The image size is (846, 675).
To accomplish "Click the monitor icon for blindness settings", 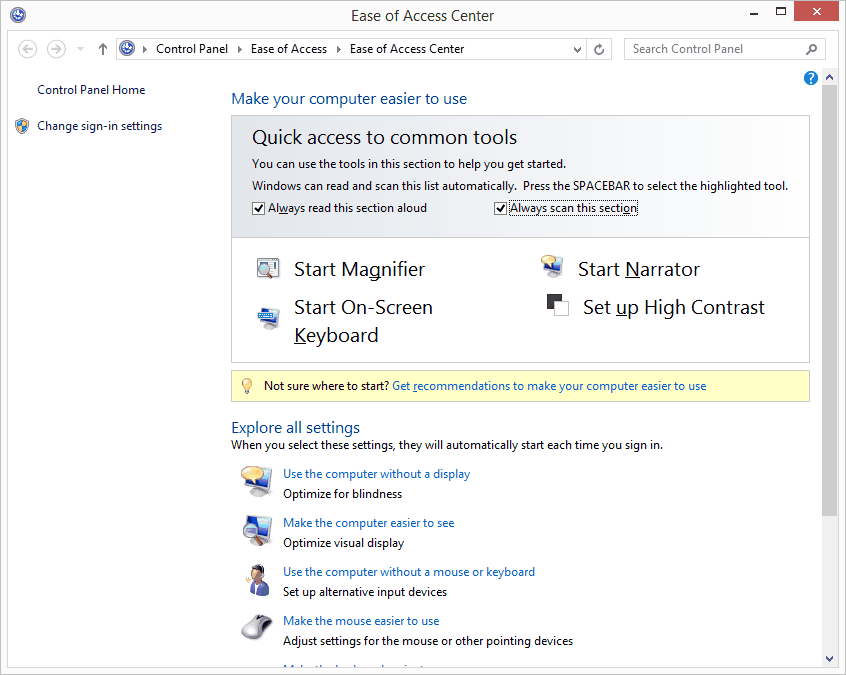I will point(256,481).
